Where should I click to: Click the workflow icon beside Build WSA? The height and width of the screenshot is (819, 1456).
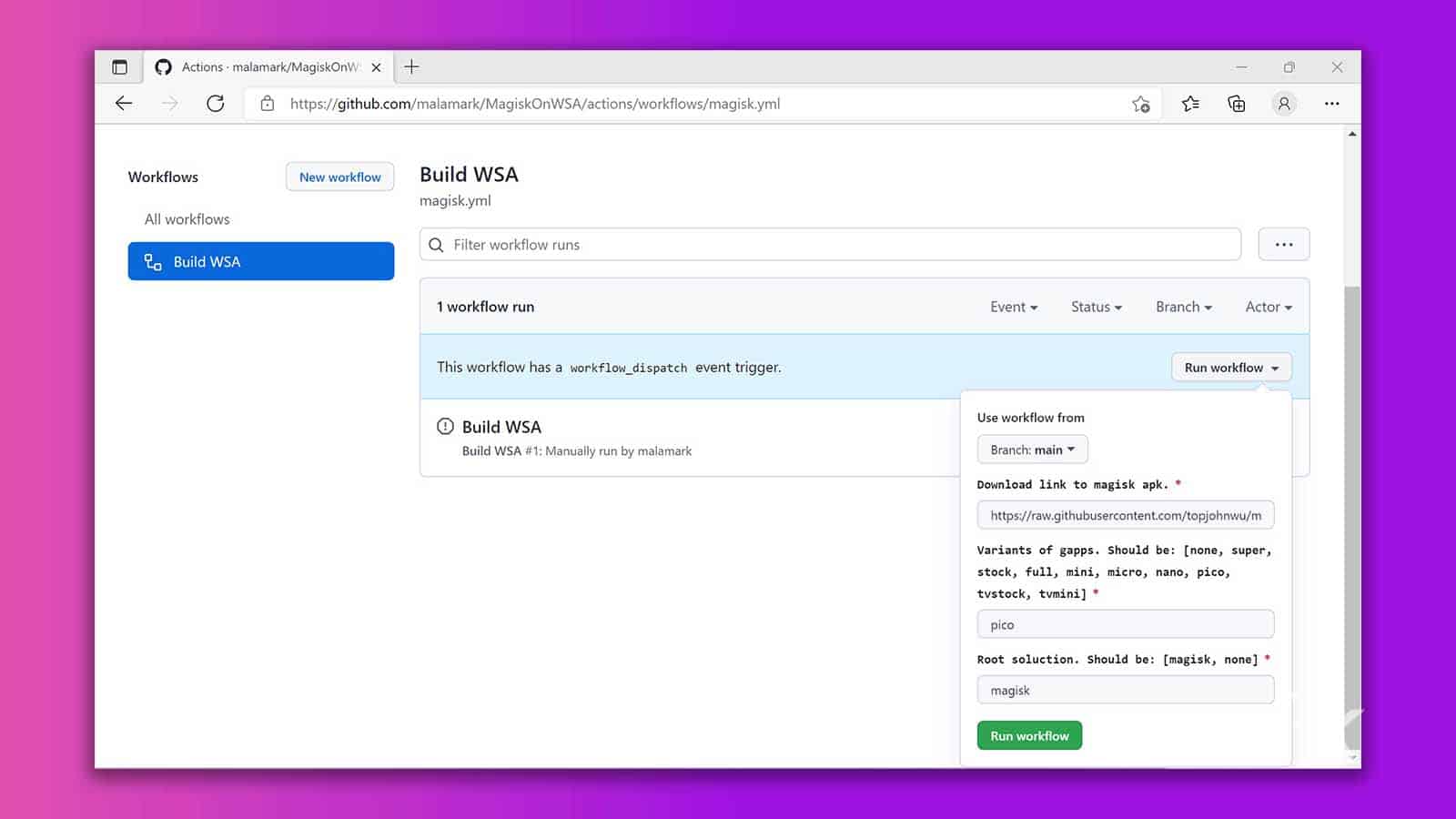pos(153,262)
